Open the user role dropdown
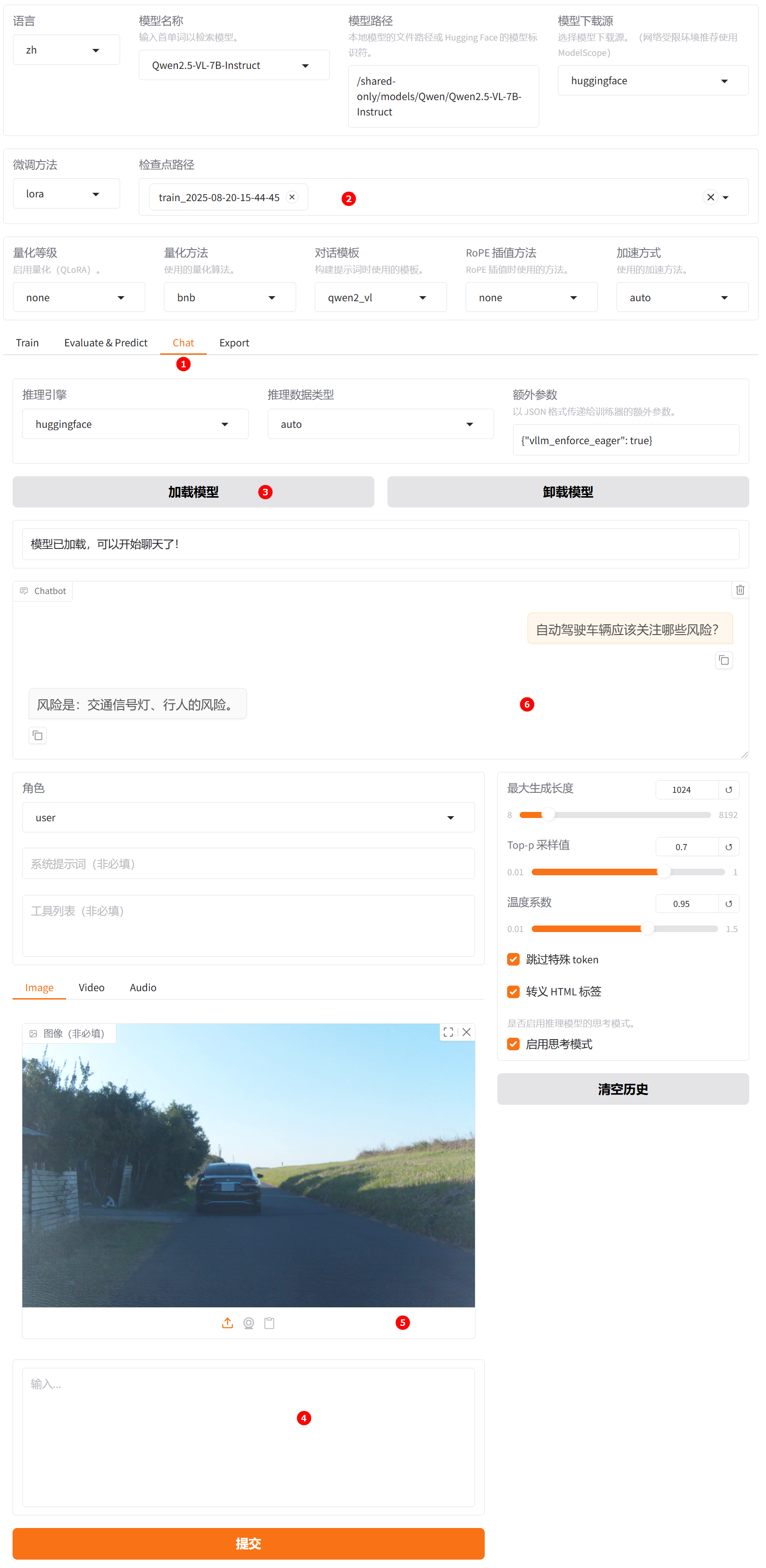766x1568 pixels. tap(248, 818)
